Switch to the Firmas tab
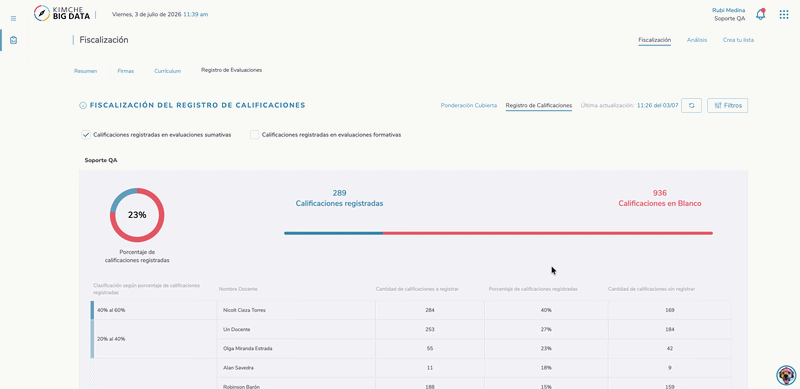 click(126, 71)
